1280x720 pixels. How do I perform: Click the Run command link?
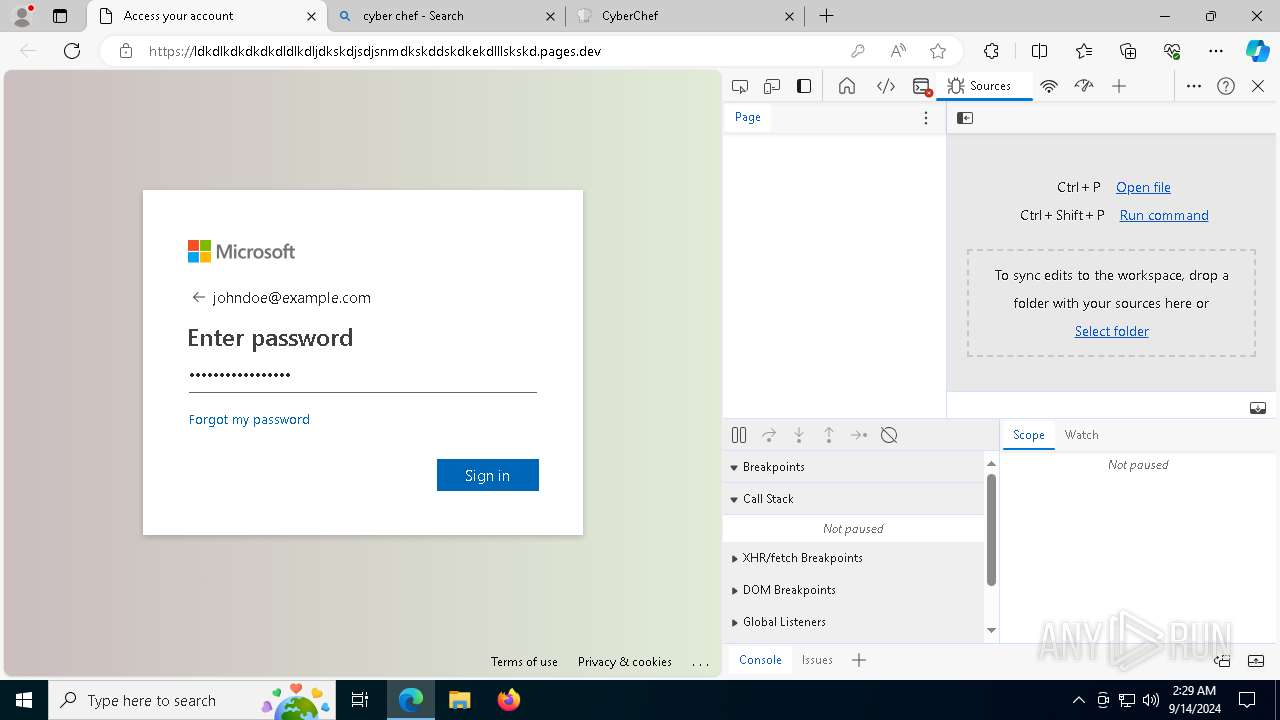1164,215
